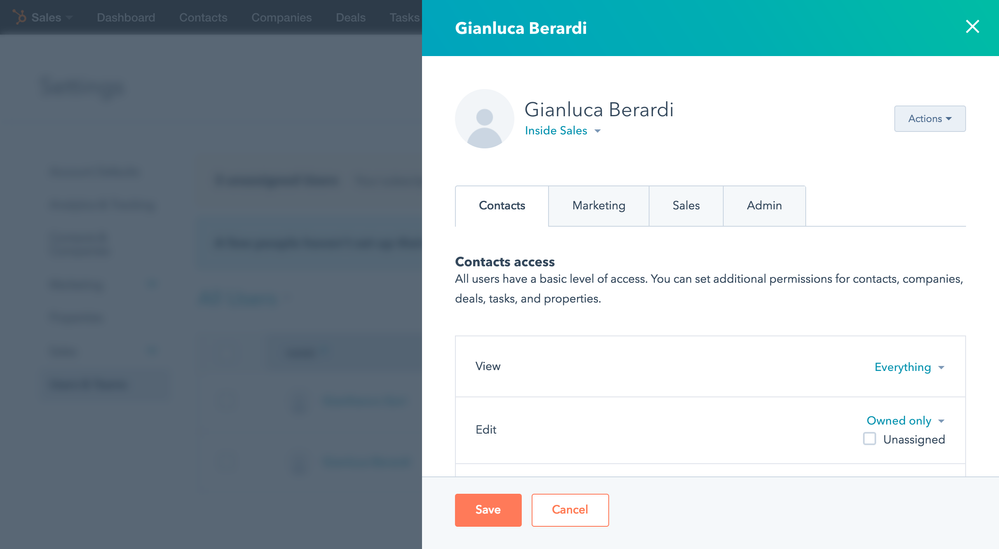Open the View Everything dropdown

coord(909,367)
